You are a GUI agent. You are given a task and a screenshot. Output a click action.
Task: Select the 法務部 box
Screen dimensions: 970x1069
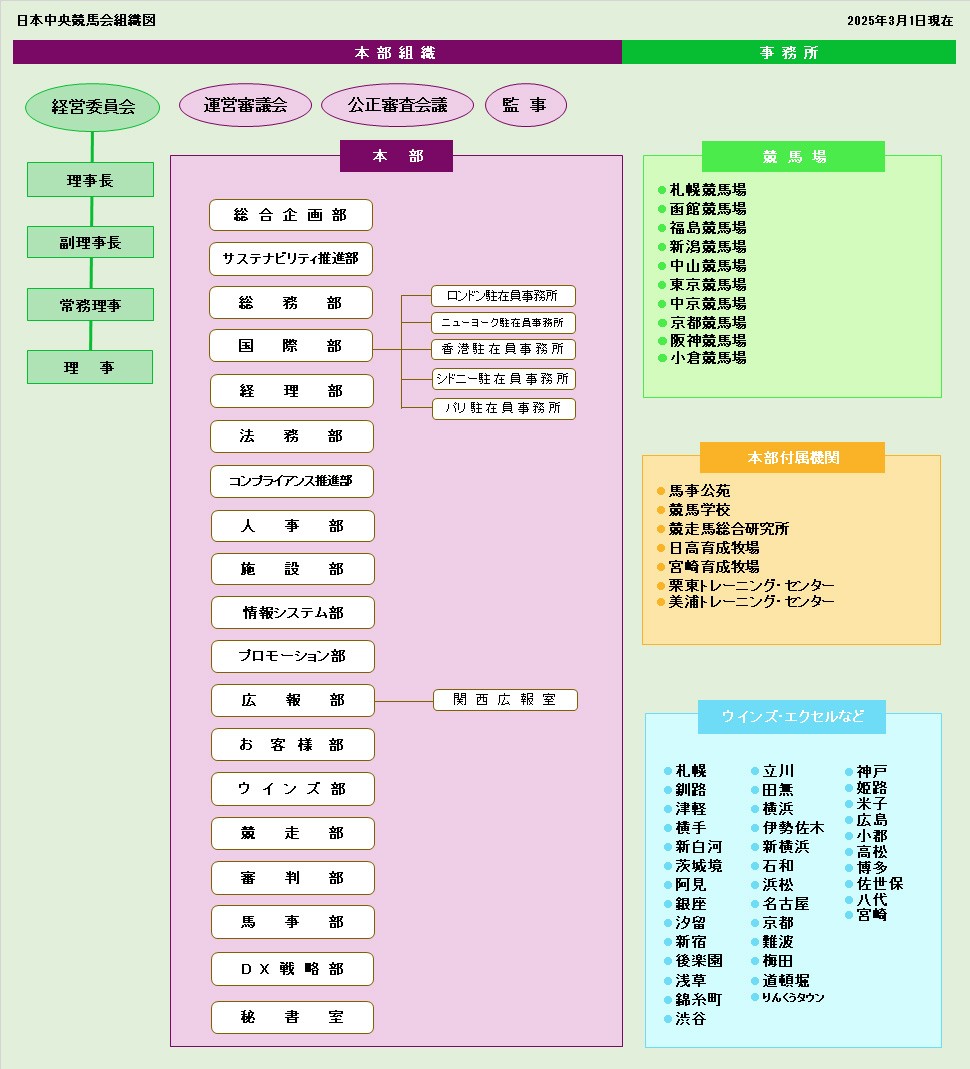(292, 436)
